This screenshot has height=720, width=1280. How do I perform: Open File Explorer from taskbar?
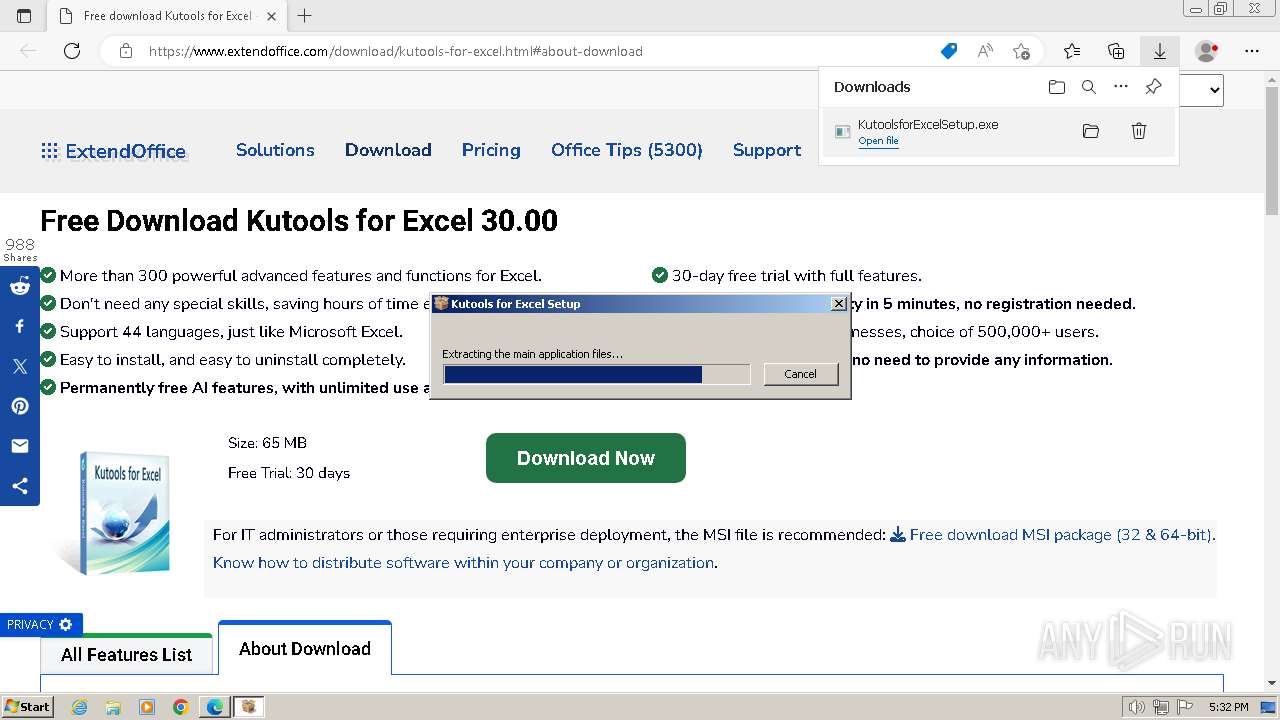tap(113, 707)
